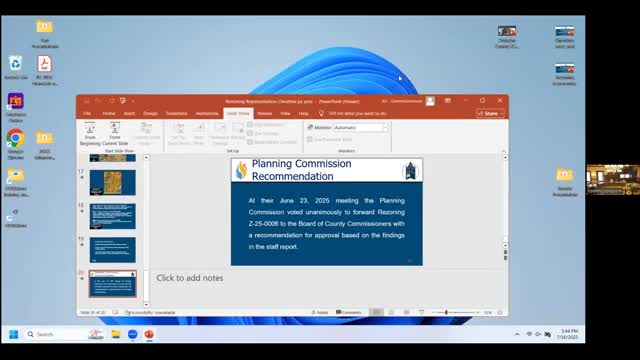640x360 pixels.
Task: Toggle the Show Media Controls checkbox
Action: click(250, 142)
